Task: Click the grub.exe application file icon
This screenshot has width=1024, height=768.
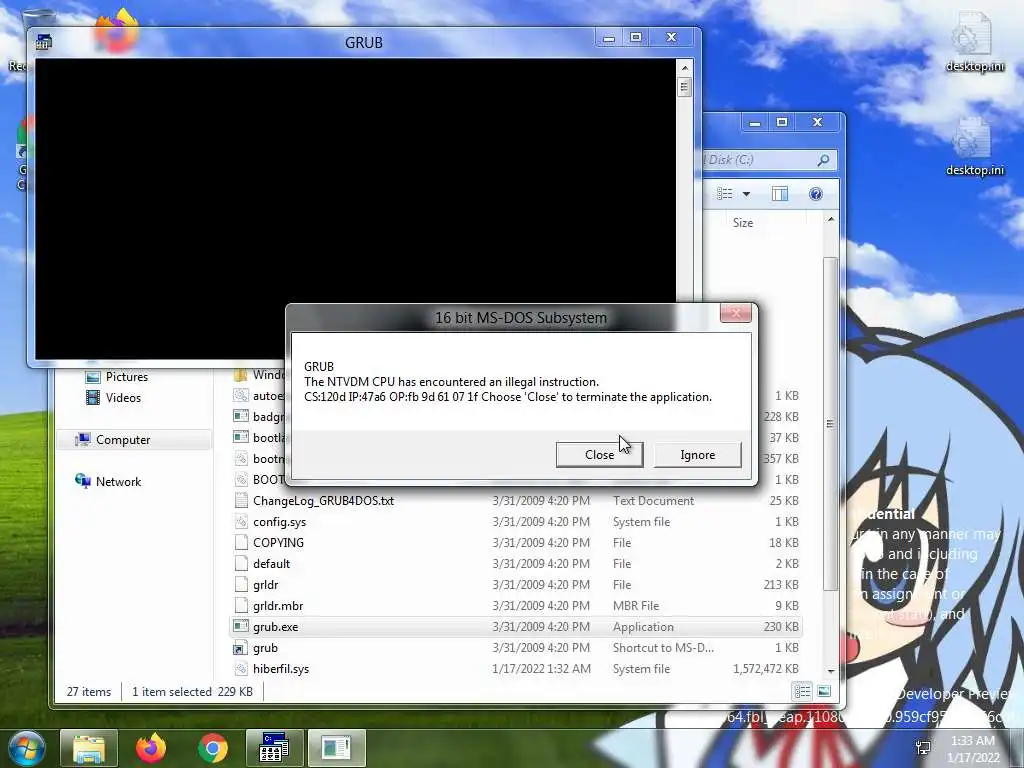Action: point(241,626)
